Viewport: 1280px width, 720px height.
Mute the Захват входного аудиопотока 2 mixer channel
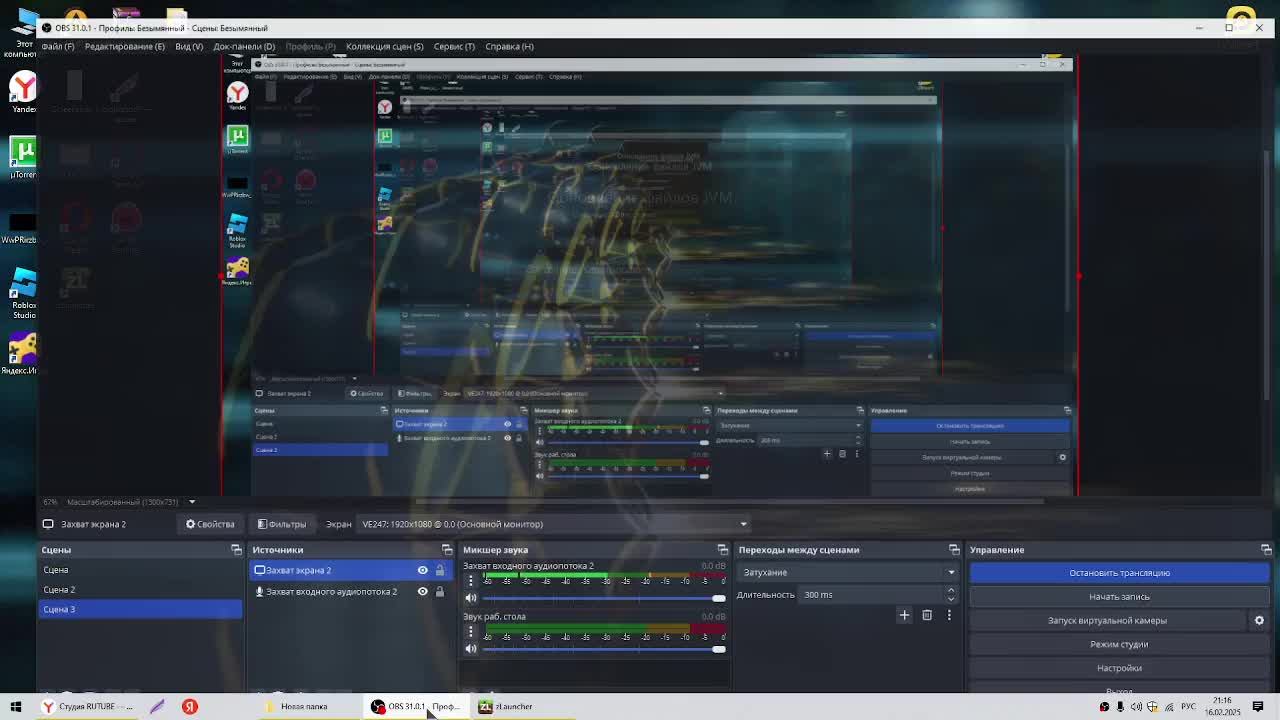point(471,598)
